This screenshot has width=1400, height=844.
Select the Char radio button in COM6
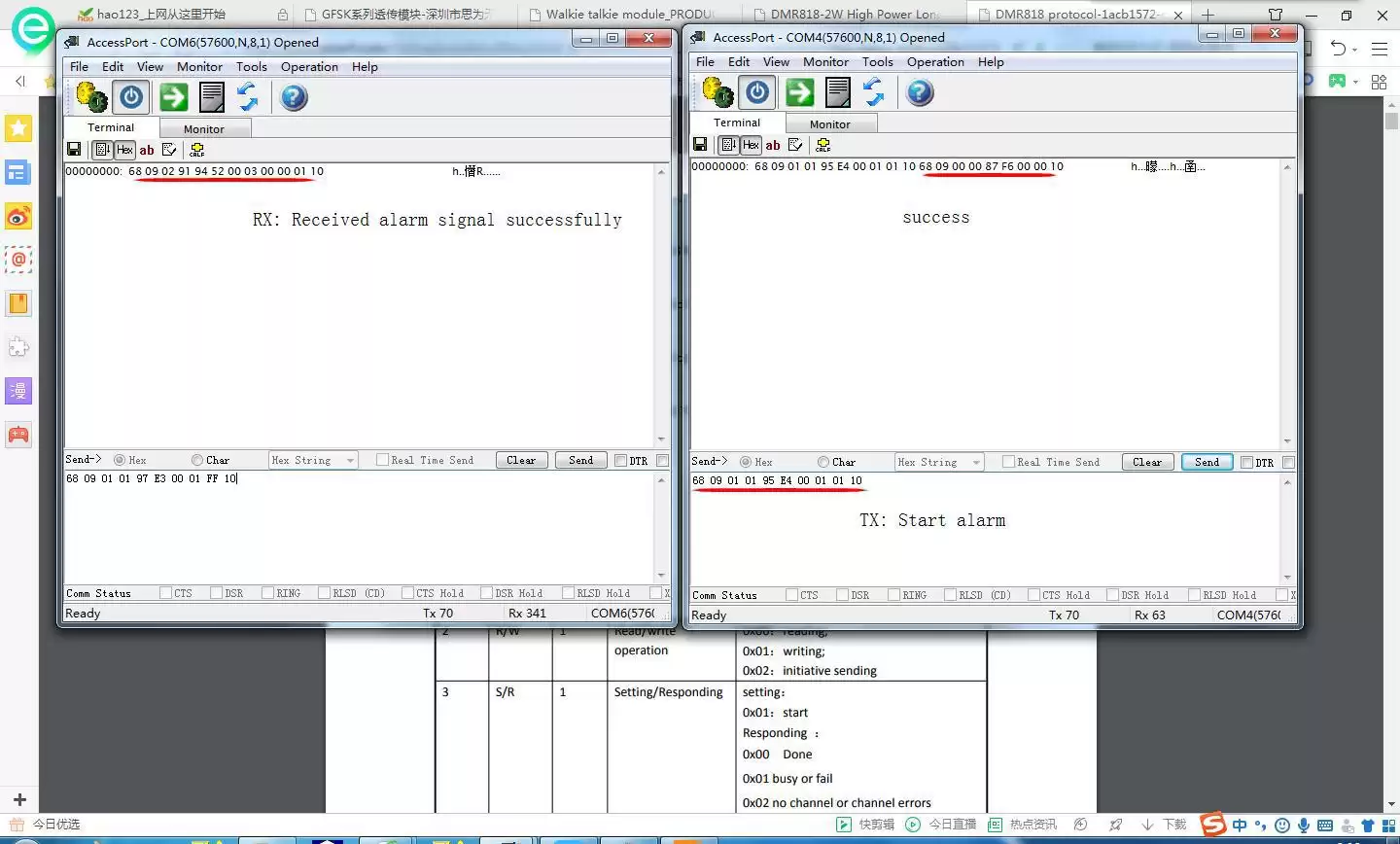pyautogui.click(x=197, y=460)
